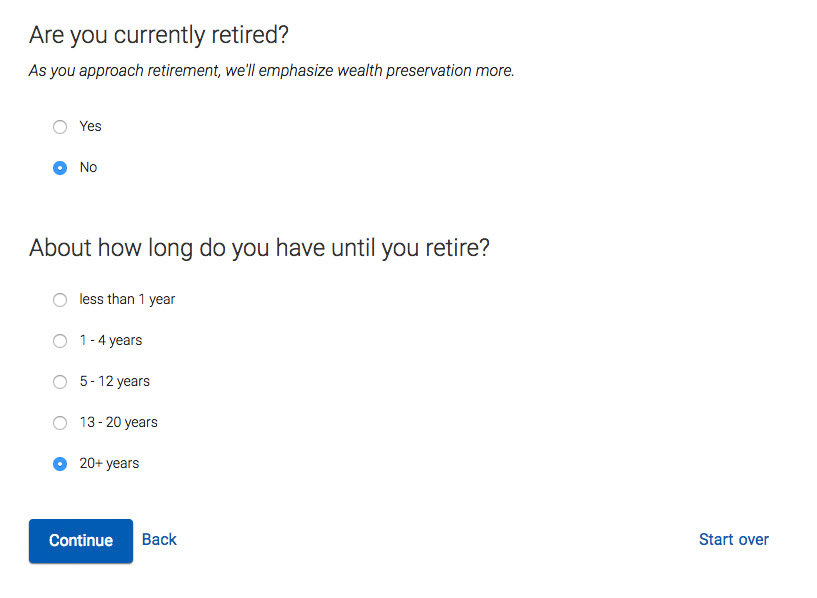Click the '20+ years' label text

tap(109, 464)
